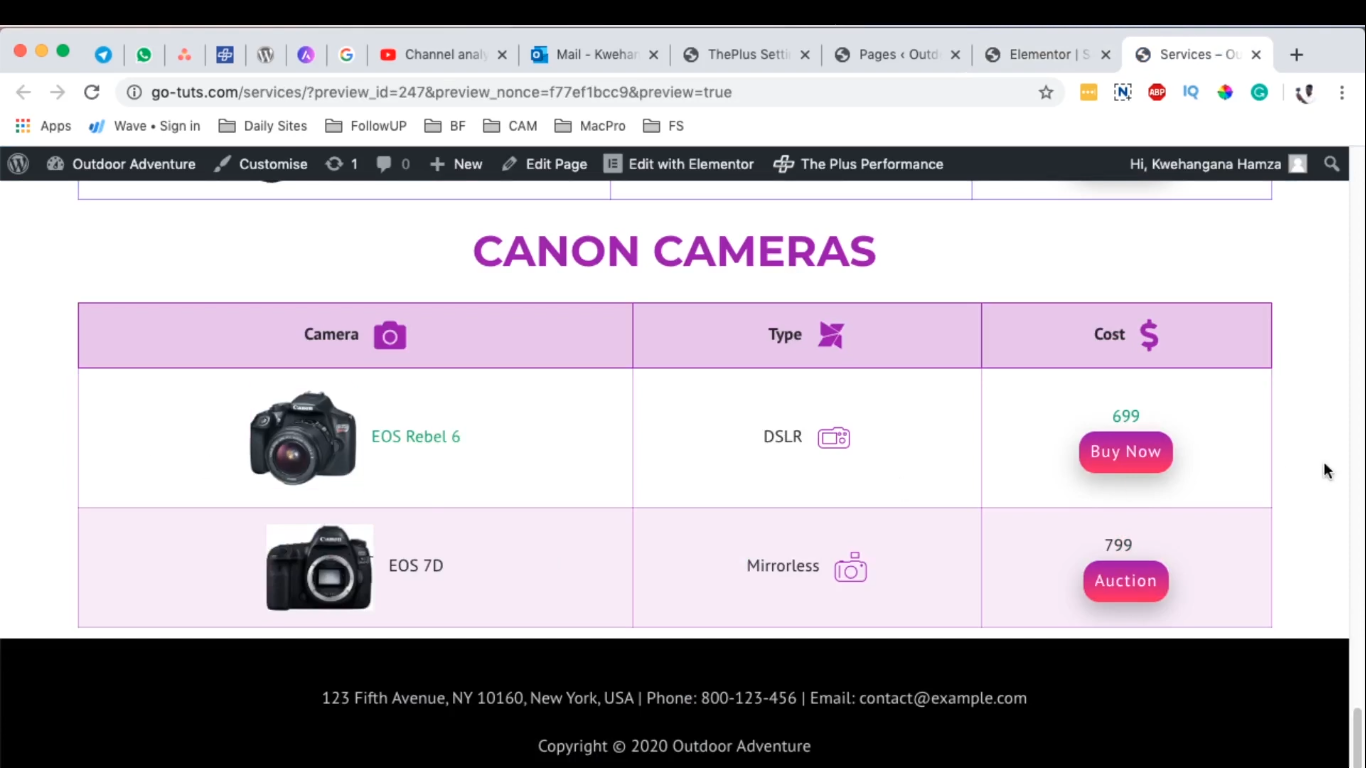Open a new browser tab

coord(1296,55)
